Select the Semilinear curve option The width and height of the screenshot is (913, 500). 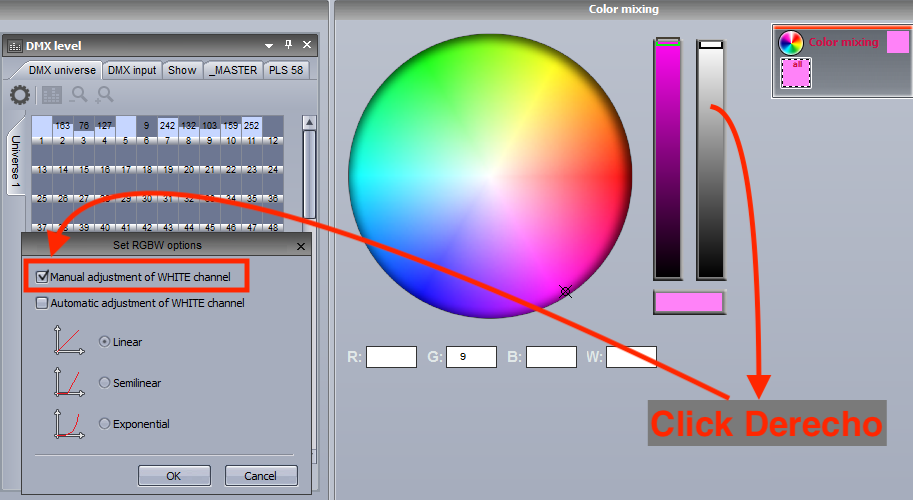[x=104, y=382]
